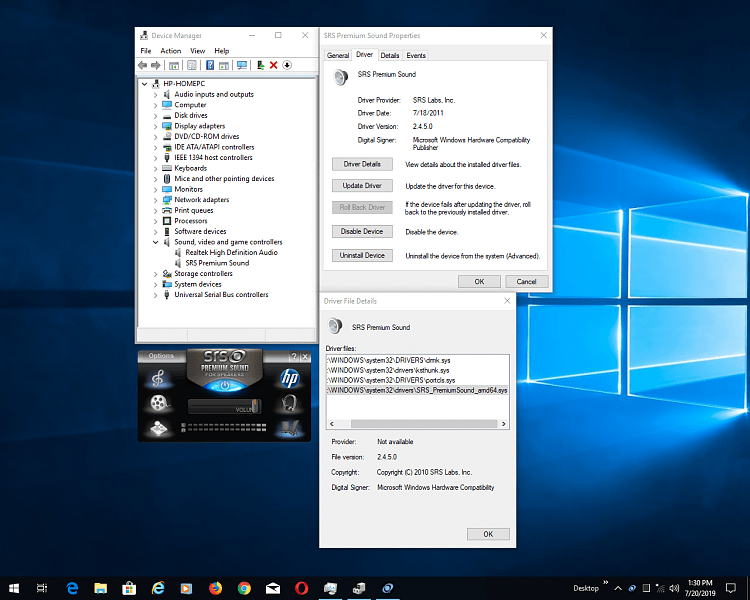Open Google Chrome from taskbar

pos(244,588)
